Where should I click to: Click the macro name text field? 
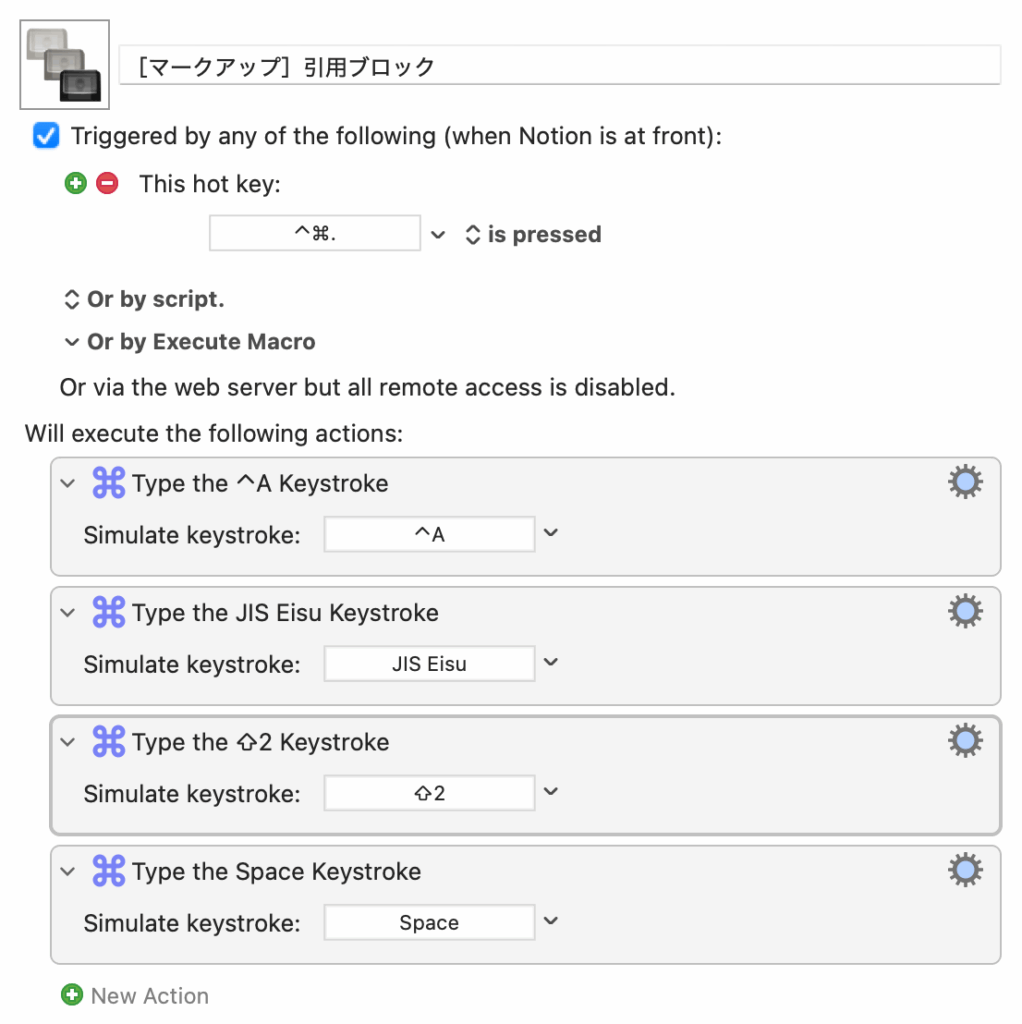tap(560, 67)
